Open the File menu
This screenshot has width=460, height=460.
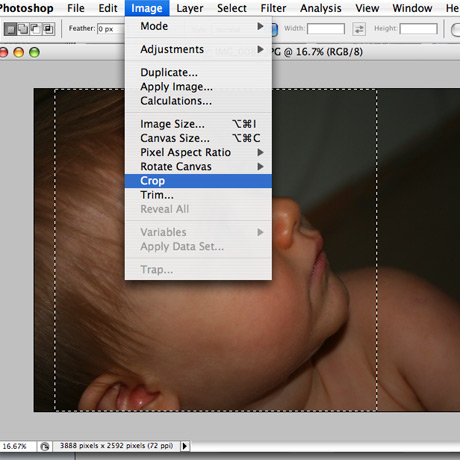coord(76,8)
